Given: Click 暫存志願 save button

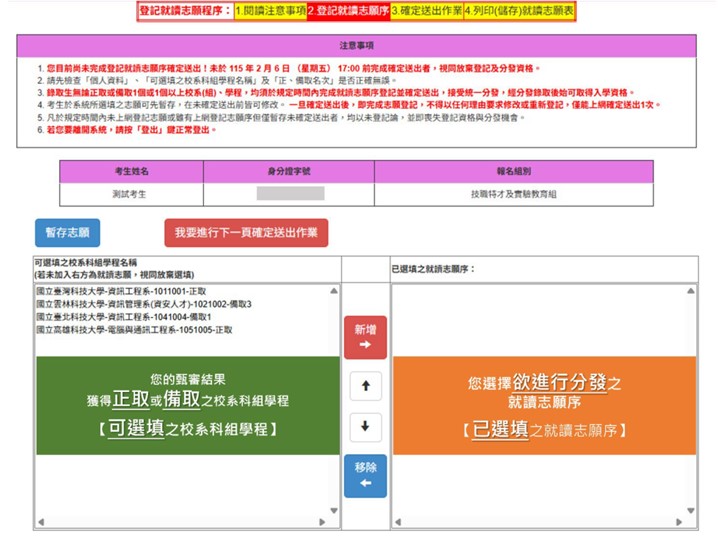Looking at the screenshot, I should (x=67, y=232).
